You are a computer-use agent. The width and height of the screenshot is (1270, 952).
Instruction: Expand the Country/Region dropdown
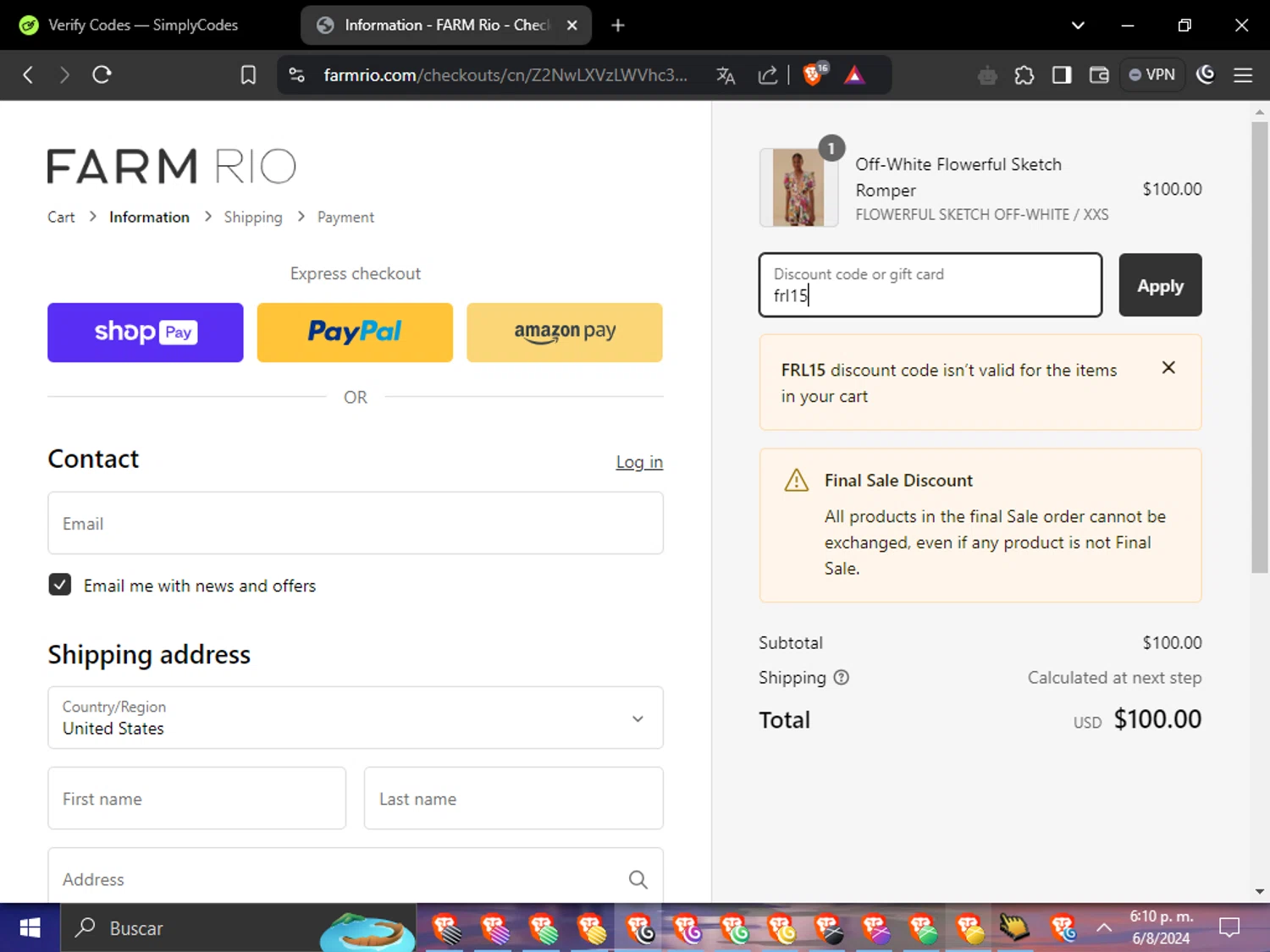click(356, 718)
